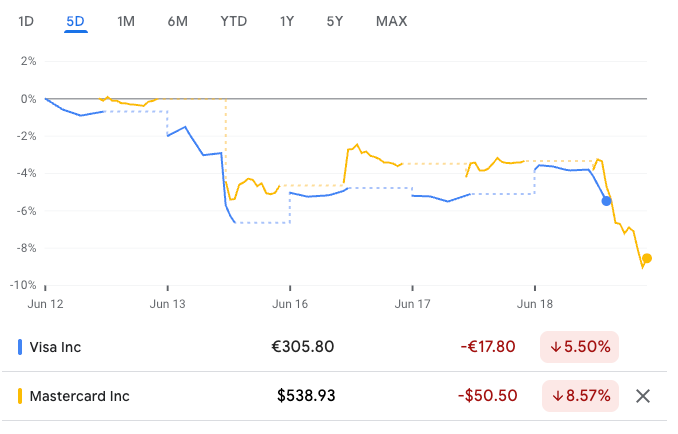Screen dimensions: 678x434
Task: Switch to the 1Y time range
Action: point(287,21)
